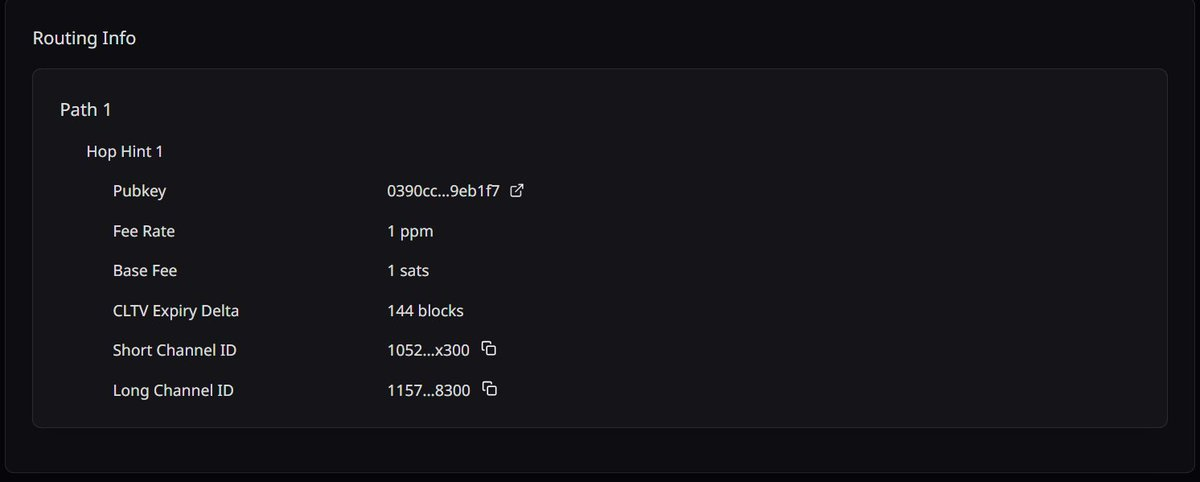Click the Pubkey field label

click(139, 191)
